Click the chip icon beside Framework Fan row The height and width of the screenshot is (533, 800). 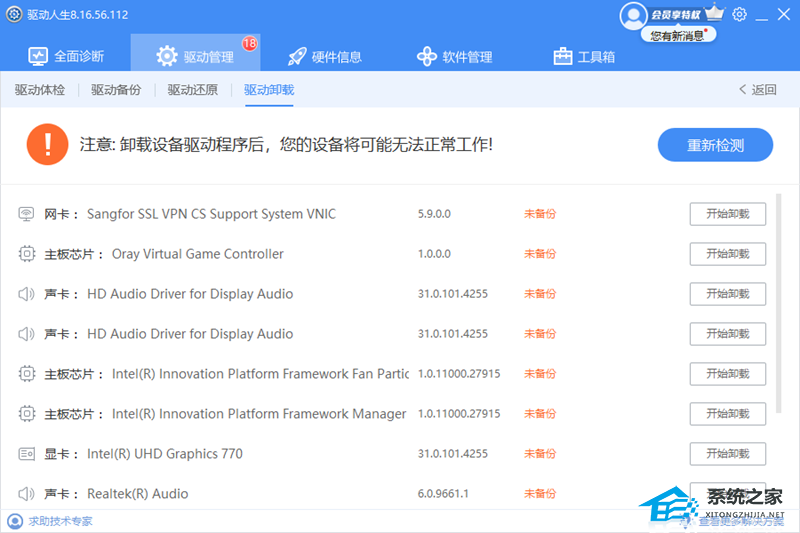point(27,374)
